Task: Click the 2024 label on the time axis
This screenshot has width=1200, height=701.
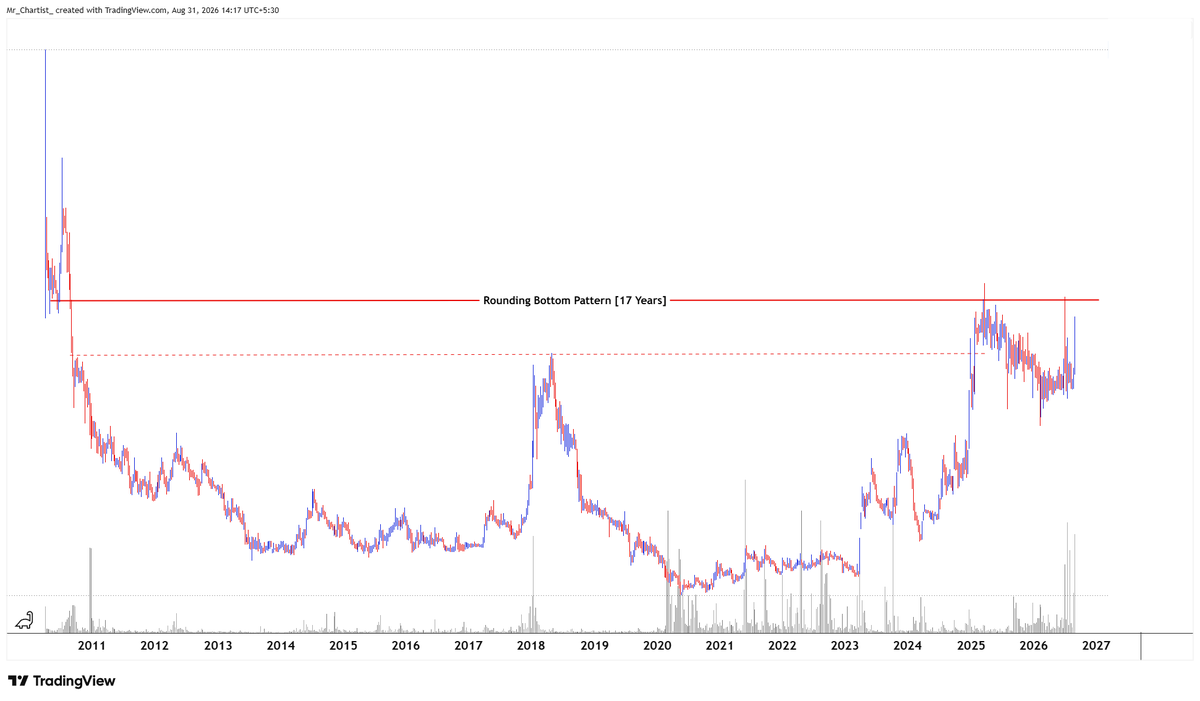Action: click(x=908, y=646)
